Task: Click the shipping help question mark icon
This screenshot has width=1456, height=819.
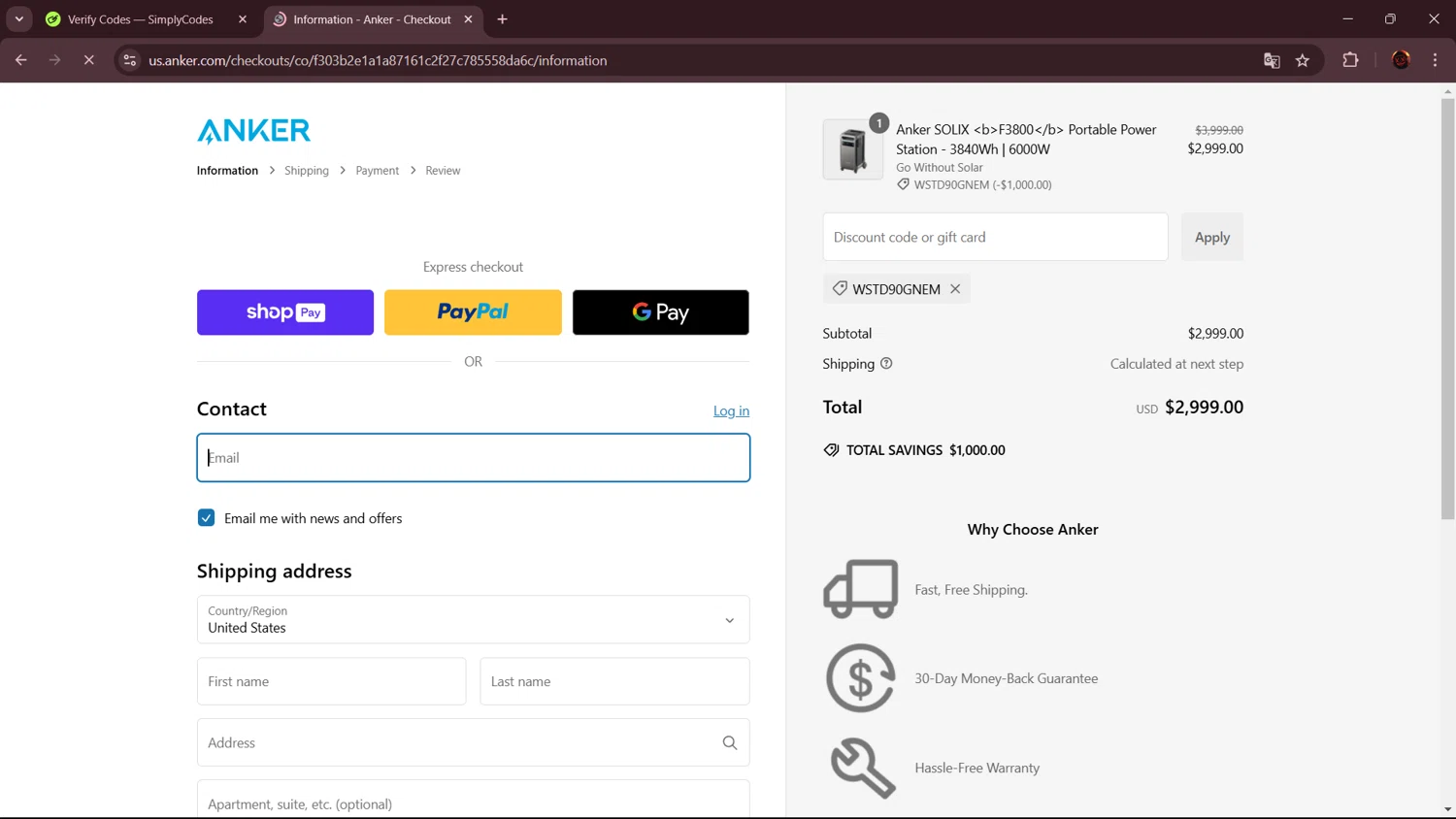Action: [886, 364]
